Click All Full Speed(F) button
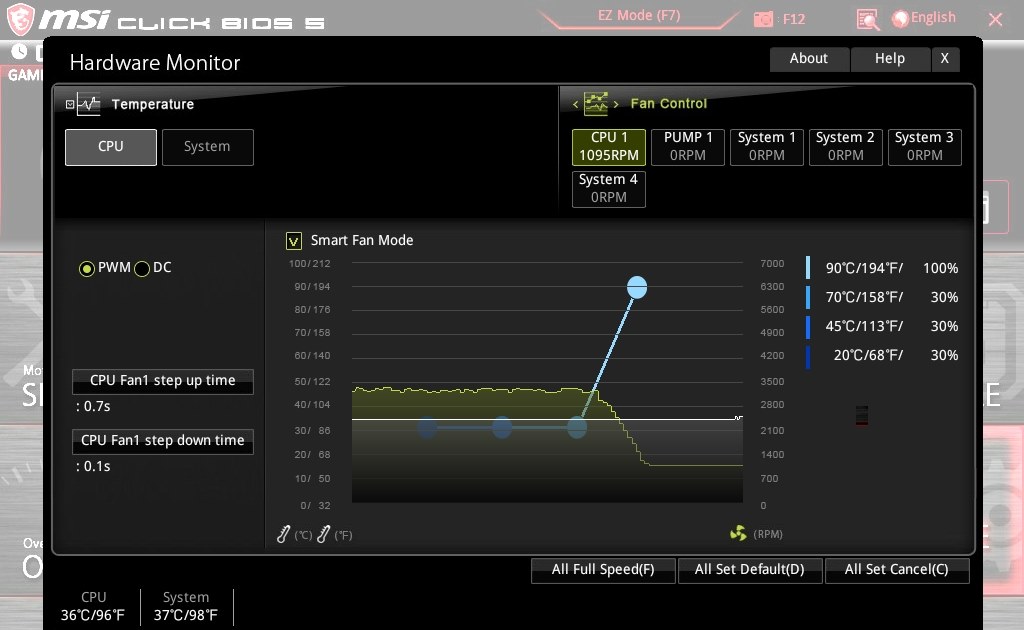 pyautogui.click(x=603, y=570)
